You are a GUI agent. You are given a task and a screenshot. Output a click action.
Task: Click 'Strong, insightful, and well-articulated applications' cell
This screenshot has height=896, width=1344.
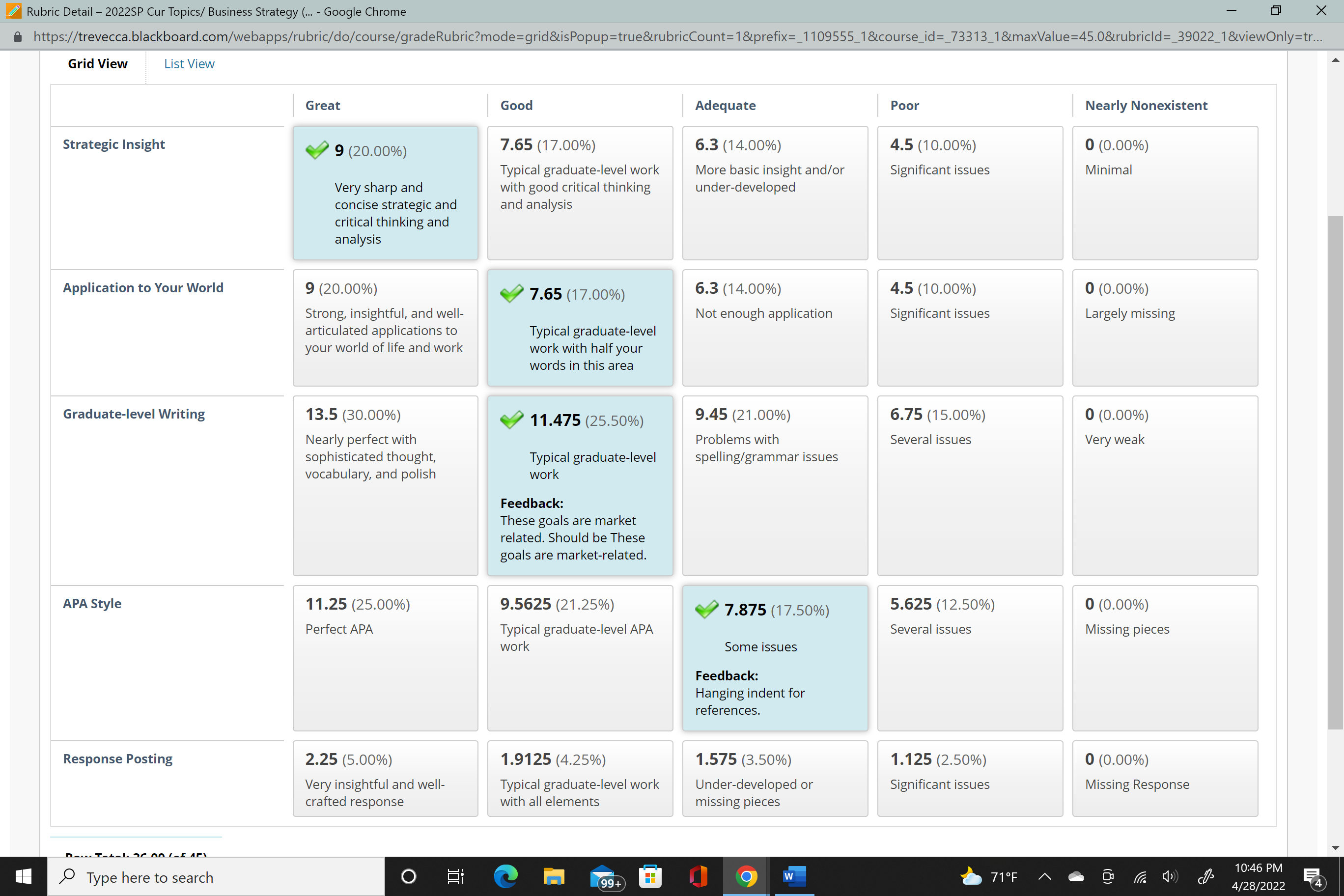(x=385, y=328)
